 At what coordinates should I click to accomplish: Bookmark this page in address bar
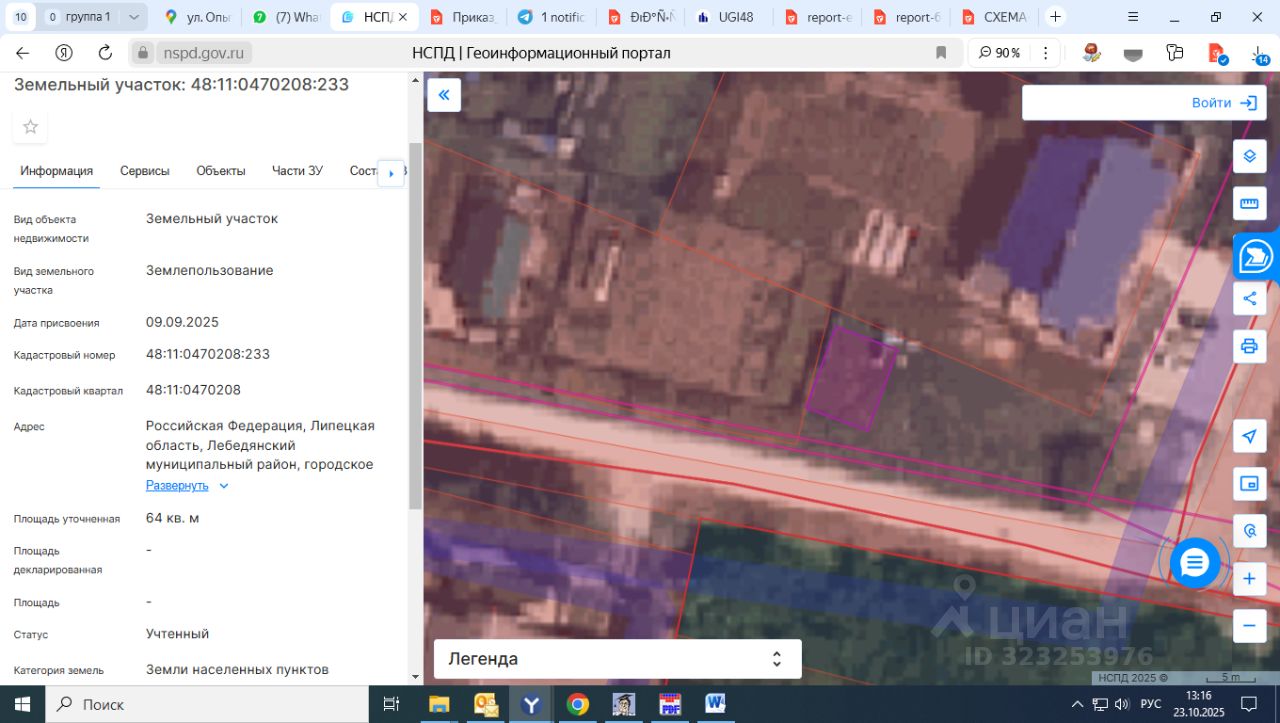[x=941, y=53]
